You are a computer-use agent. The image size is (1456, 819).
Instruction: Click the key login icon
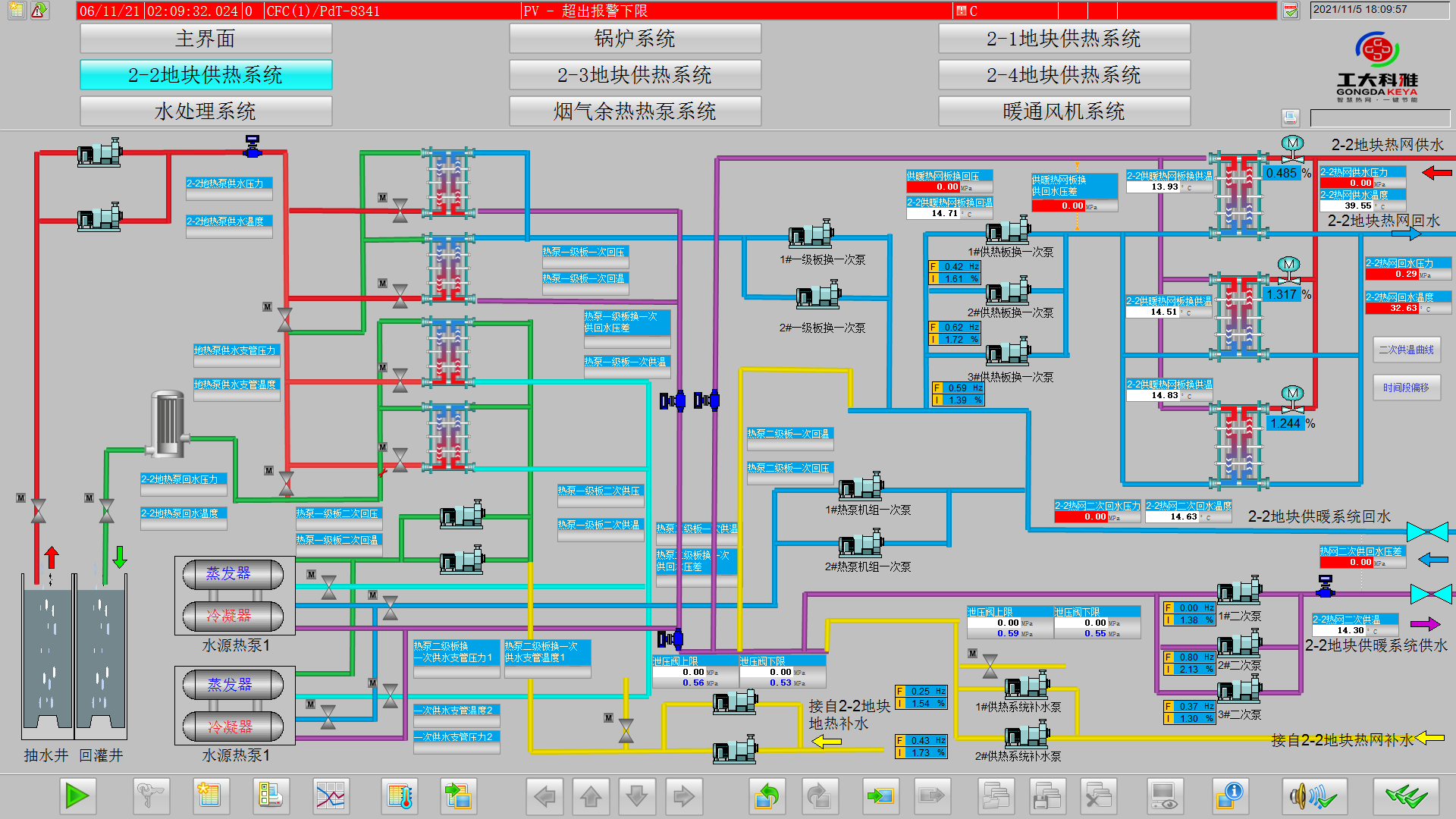150,796
